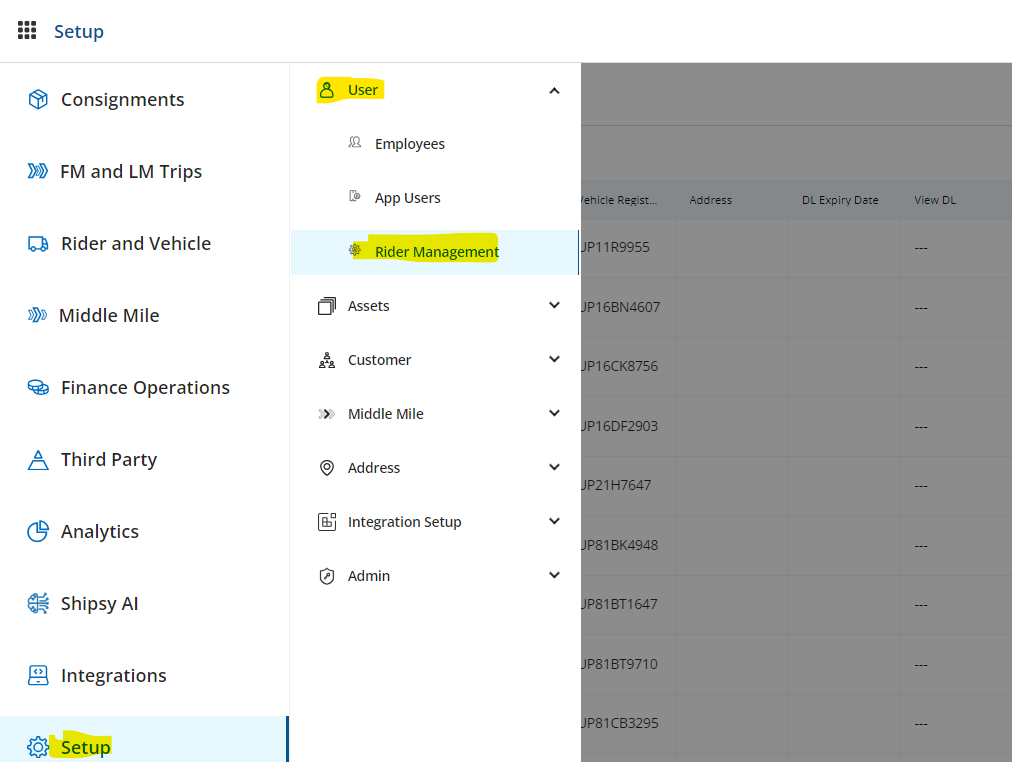1012x762 pixels.
Task: Go to FM and LM Trips
Action: point(130,171)
